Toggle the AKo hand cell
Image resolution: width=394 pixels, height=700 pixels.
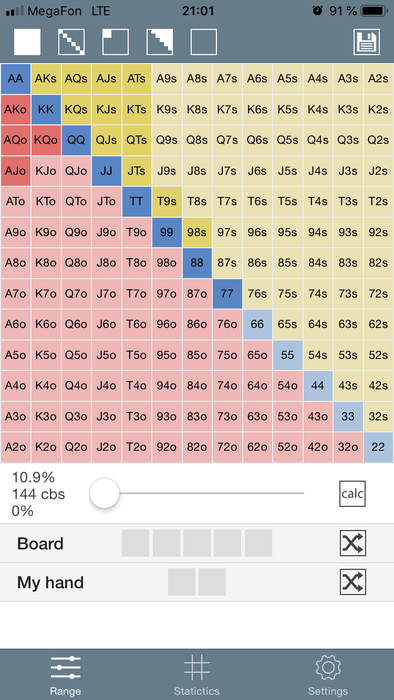click(x=16, y=109)
